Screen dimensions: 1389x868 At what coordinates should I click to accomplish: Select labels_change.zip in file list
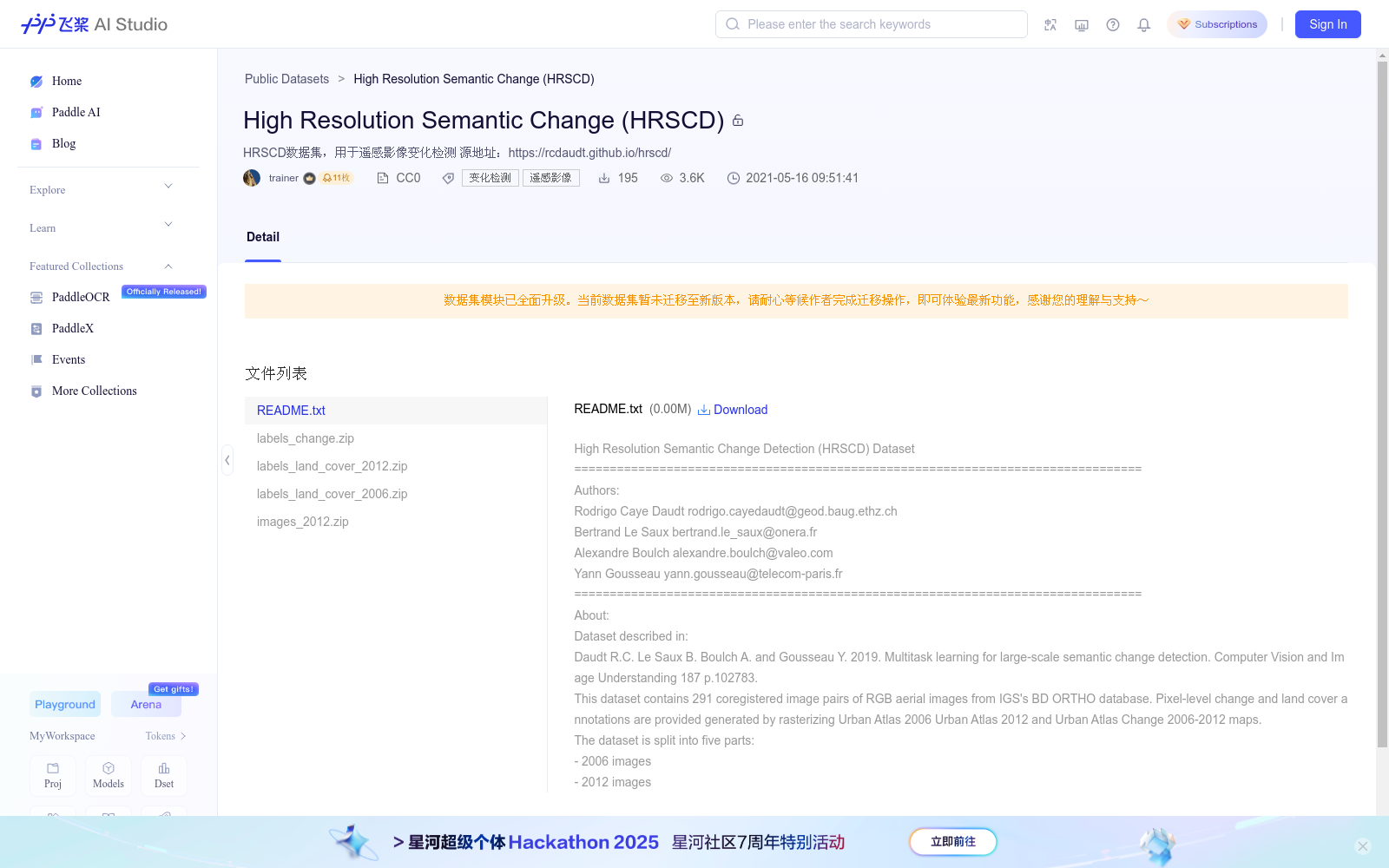pyautogui.click(x=396, y=438)
